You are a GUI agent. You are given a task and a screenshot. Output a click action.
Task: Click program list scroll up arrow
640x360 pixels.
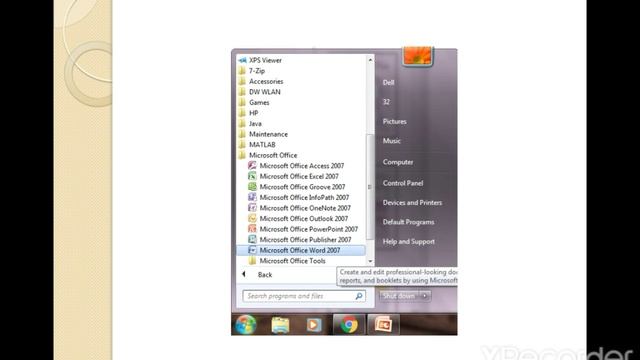(x=370, y=60)
